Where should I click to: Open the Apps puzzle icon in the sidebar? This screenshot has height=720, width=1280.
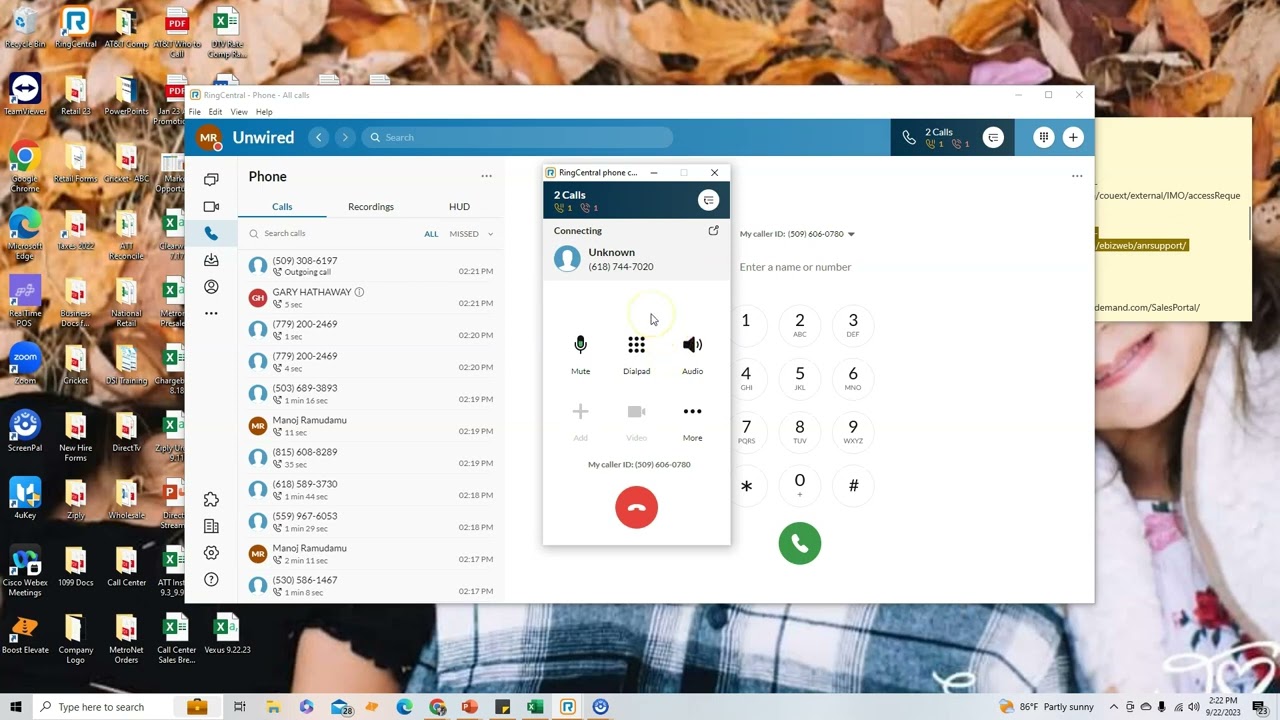point(211,500)
